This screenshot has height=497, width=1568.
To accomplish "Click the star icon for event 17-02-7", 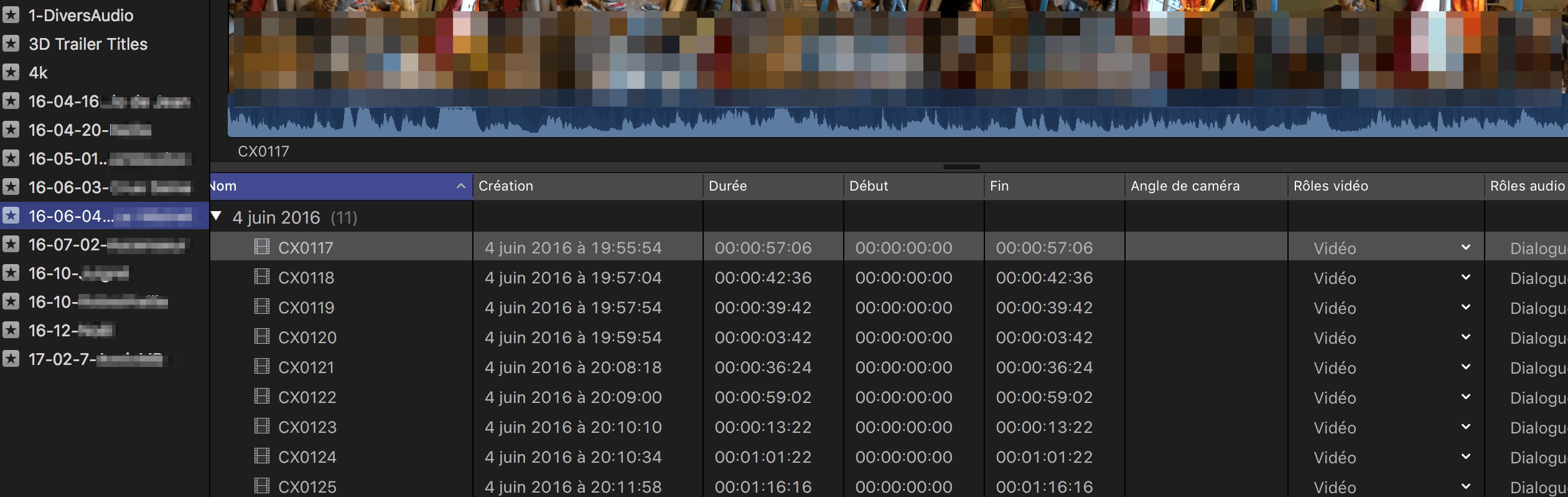I will [x=11, y=359].
